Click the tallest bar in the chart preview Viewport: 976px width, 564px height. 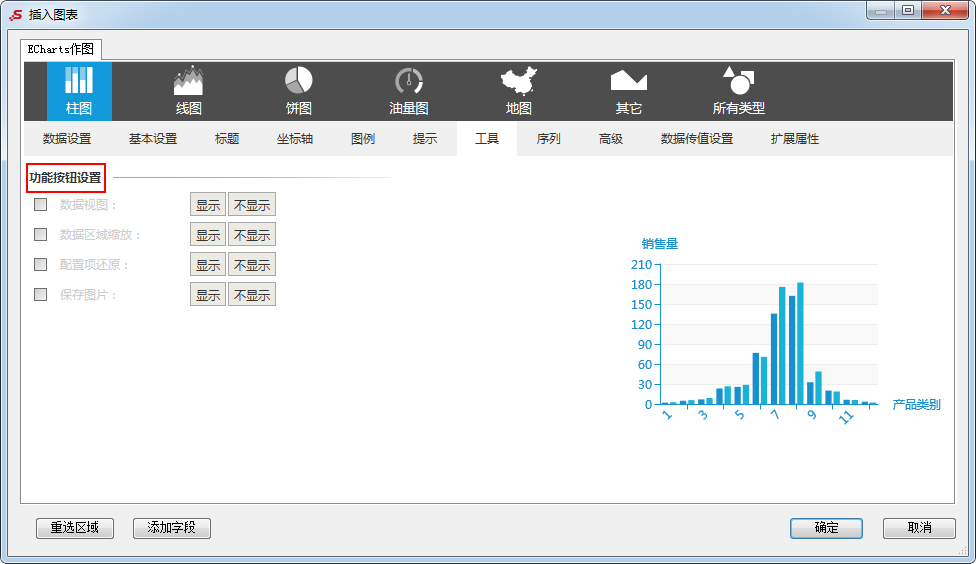tap(800, 343)
